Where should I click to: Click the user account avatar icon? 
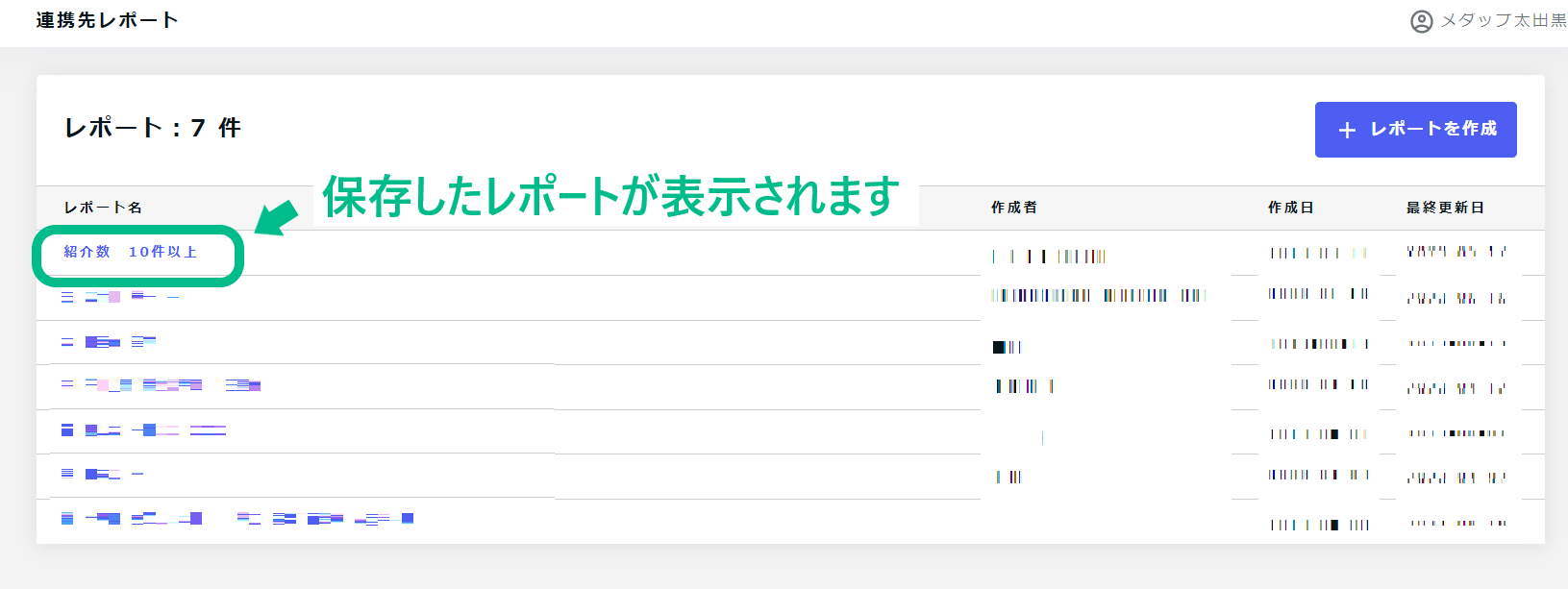pos(1421,21)
